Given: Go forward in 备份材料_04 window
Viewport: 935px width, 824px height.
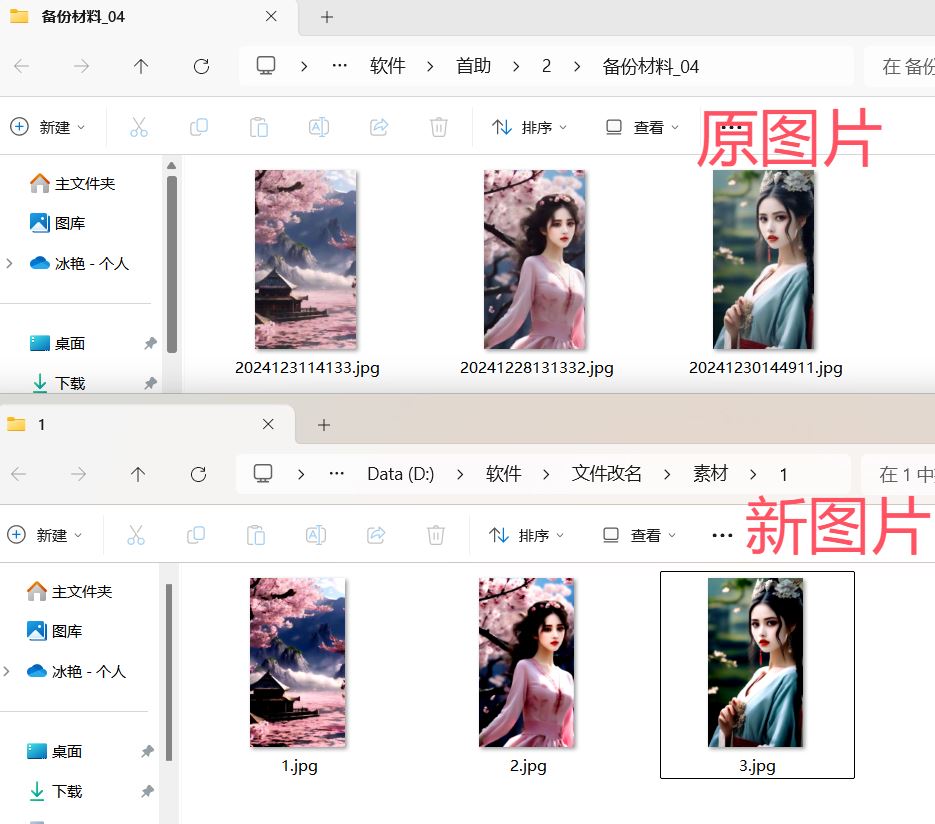Looking at the screenshot, I should [81, 66].
